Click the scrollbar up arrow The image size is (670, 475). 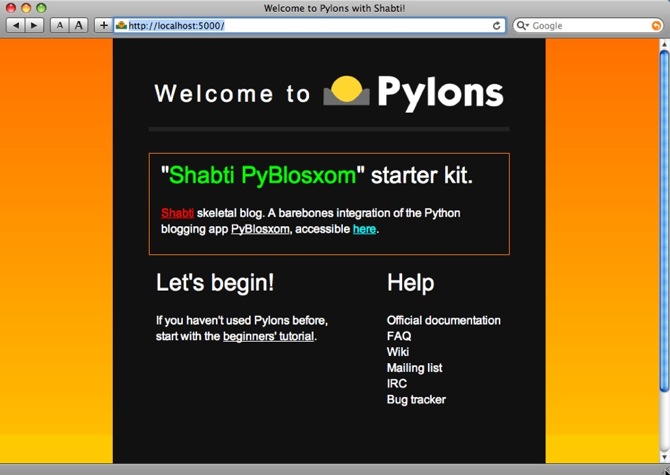point(664,43)
